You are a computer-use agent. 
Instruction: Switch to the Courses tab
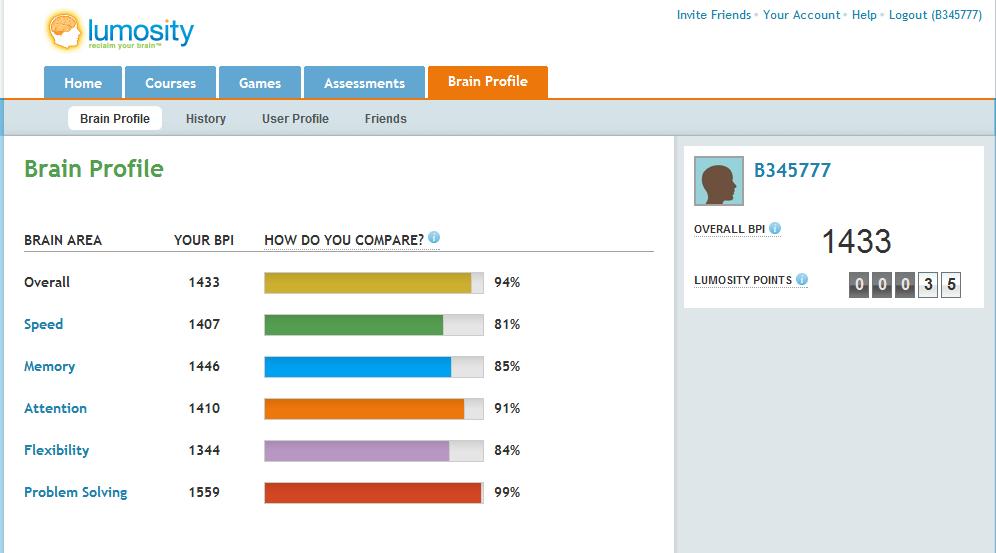pos(170,83)
